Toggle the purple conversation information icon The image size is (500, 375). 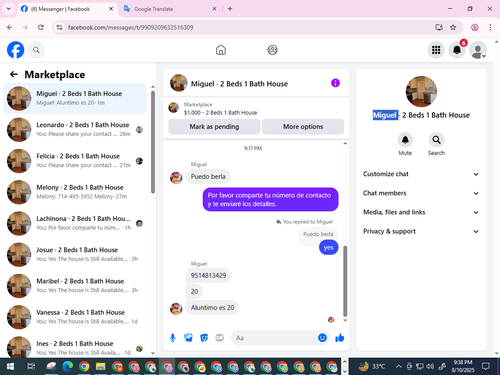coord(335,83)
